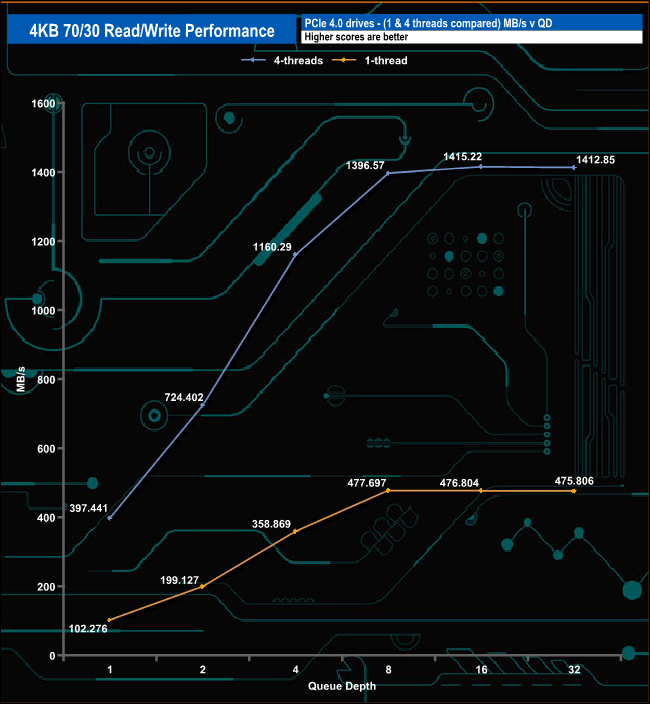Viewport: 650px width, 704px height.
Task: Click the 1-thread data point at queue depth 8
Action: (x=388, y=491)
